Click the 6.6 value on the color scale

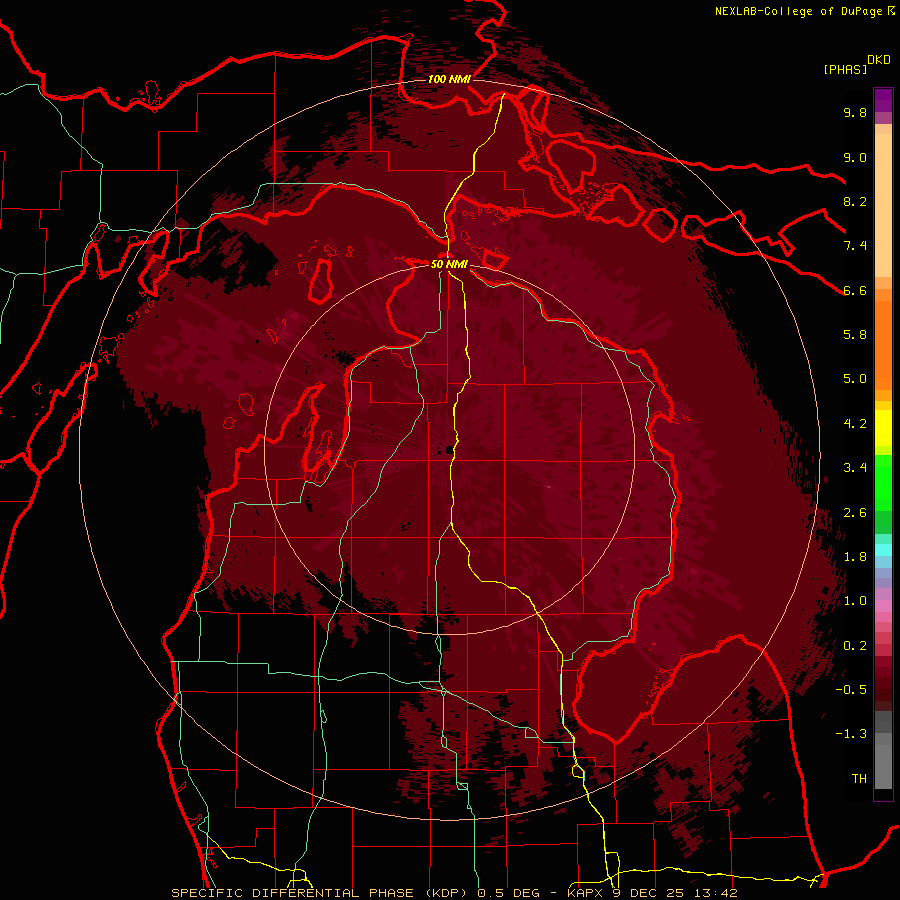point(855,290)
